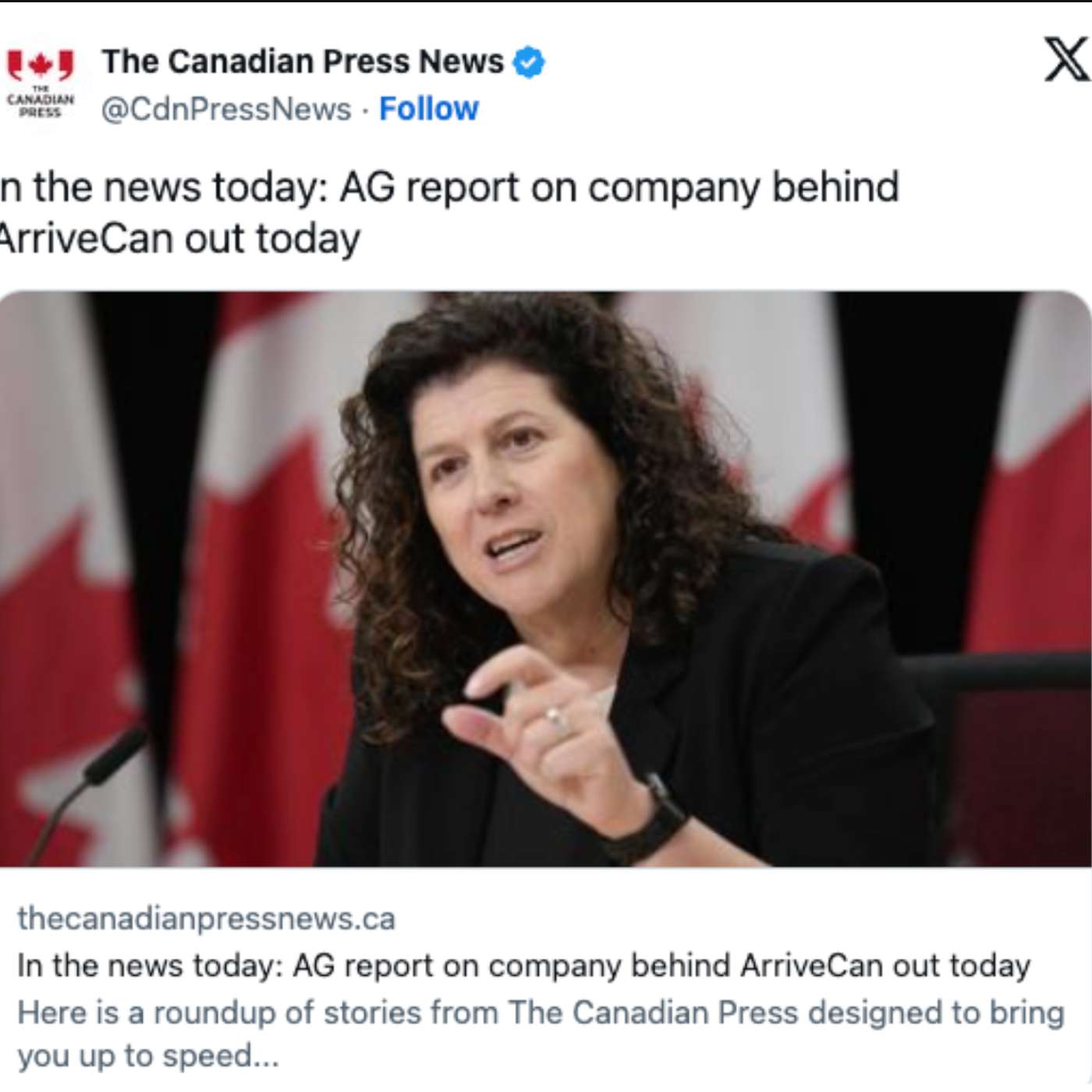Open the link card headline about ArriveCan
This screenshot has height=1092, width=1092.
pos(523,966)
